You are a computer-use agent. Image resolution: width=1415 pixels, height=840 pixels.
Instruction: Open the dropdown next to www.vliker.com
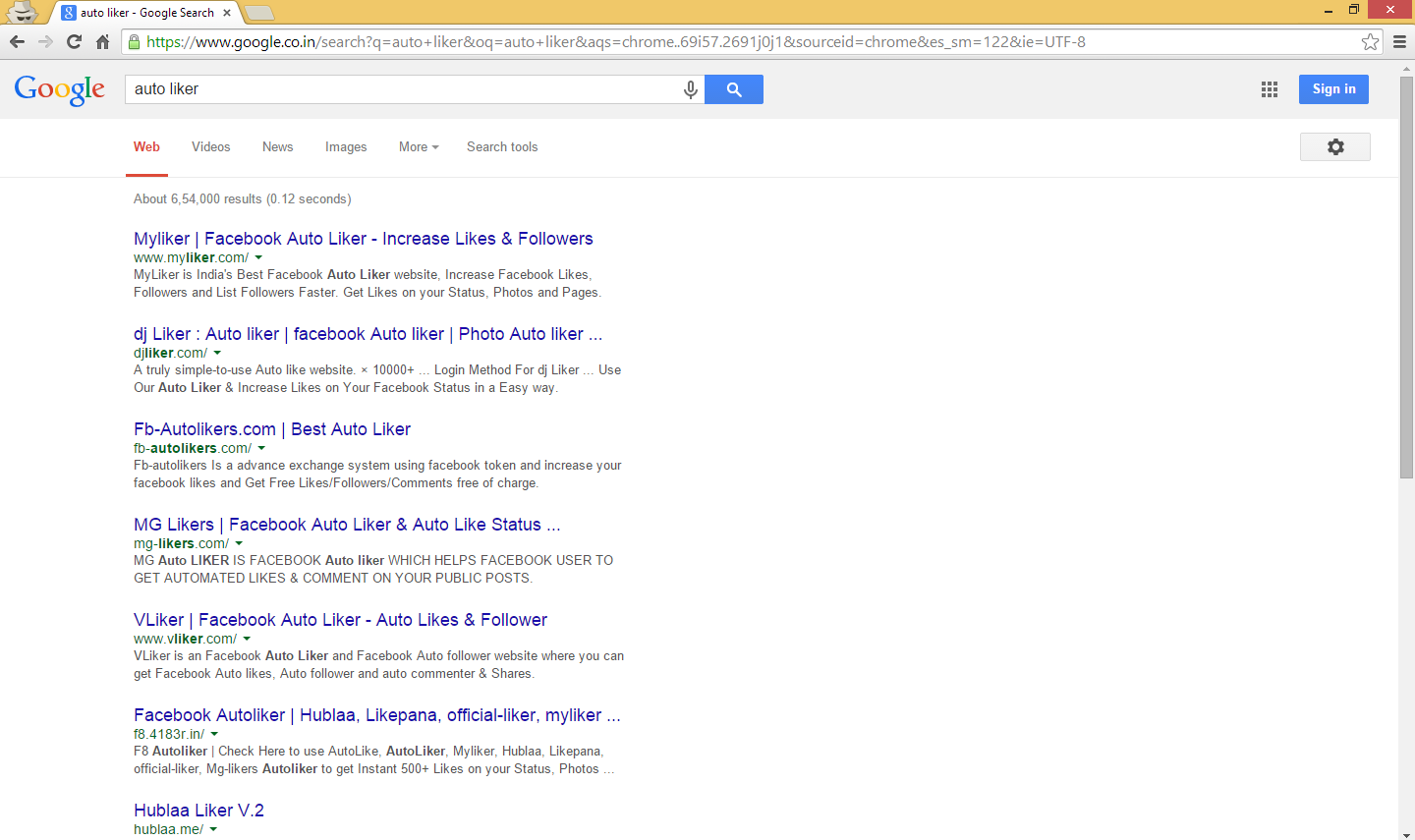pos(247,640)
